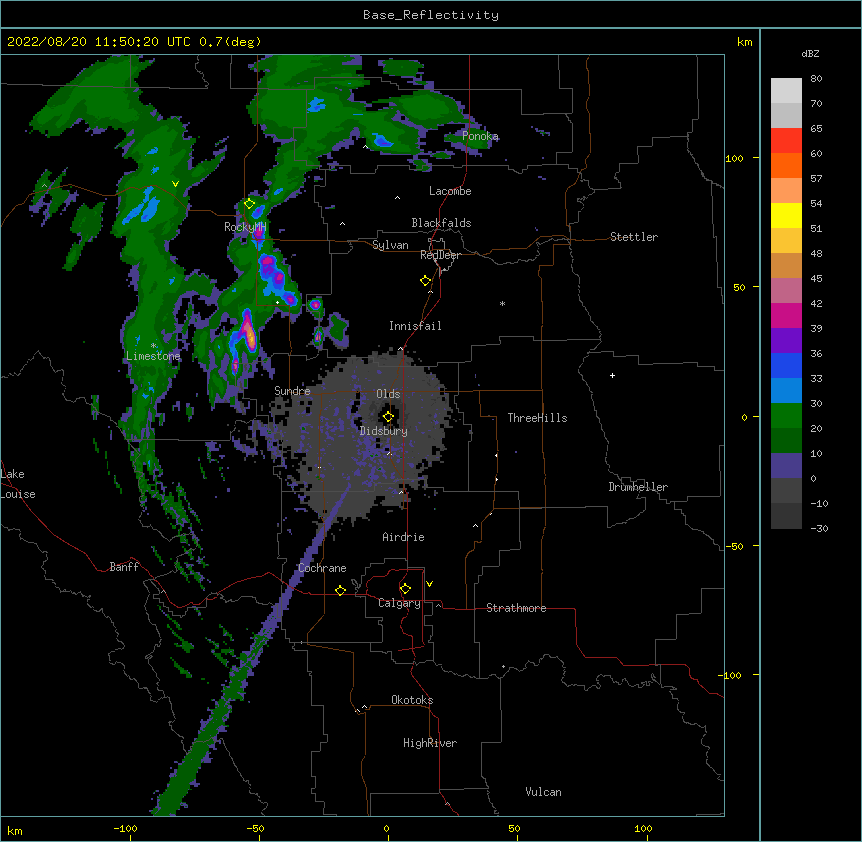Select the Banff label on the map
Image resolution: width=862 pixels, height=842 pixels.
coord(124,567)
